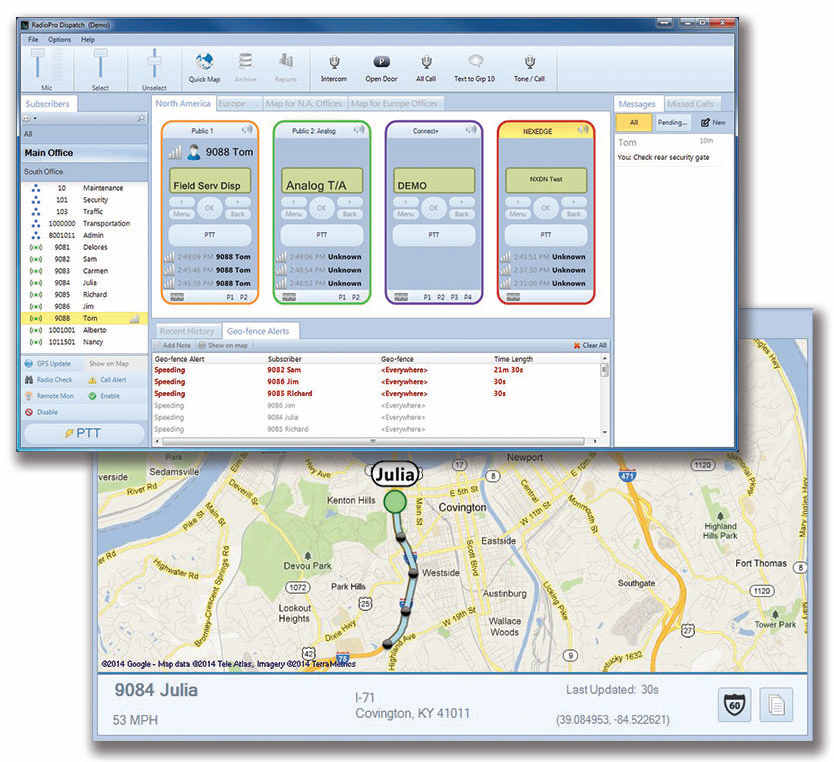Send a Call Alert
Viewport: 834px width, 762px height.
[108, 380]
